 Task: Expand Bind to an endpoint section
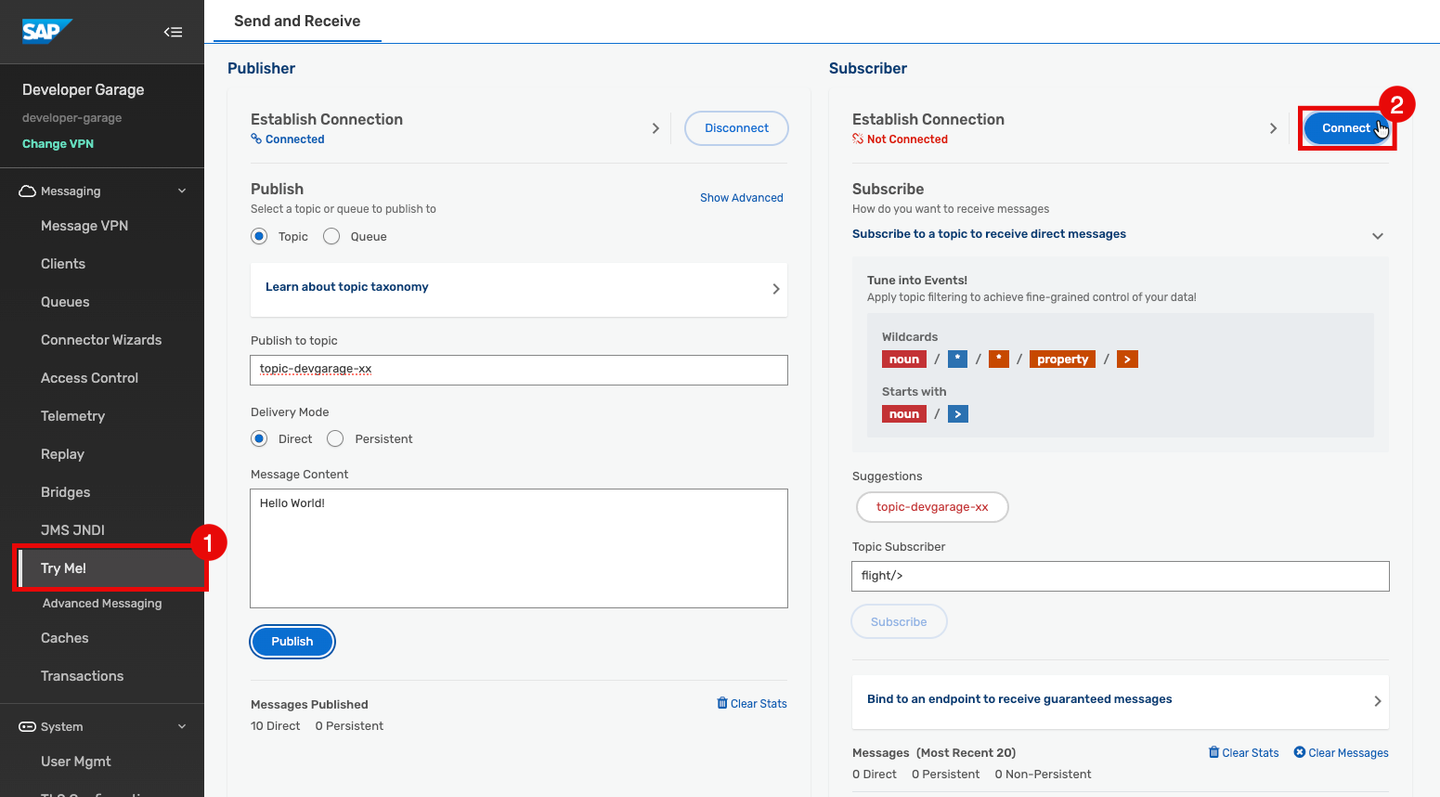point(1120,700)
